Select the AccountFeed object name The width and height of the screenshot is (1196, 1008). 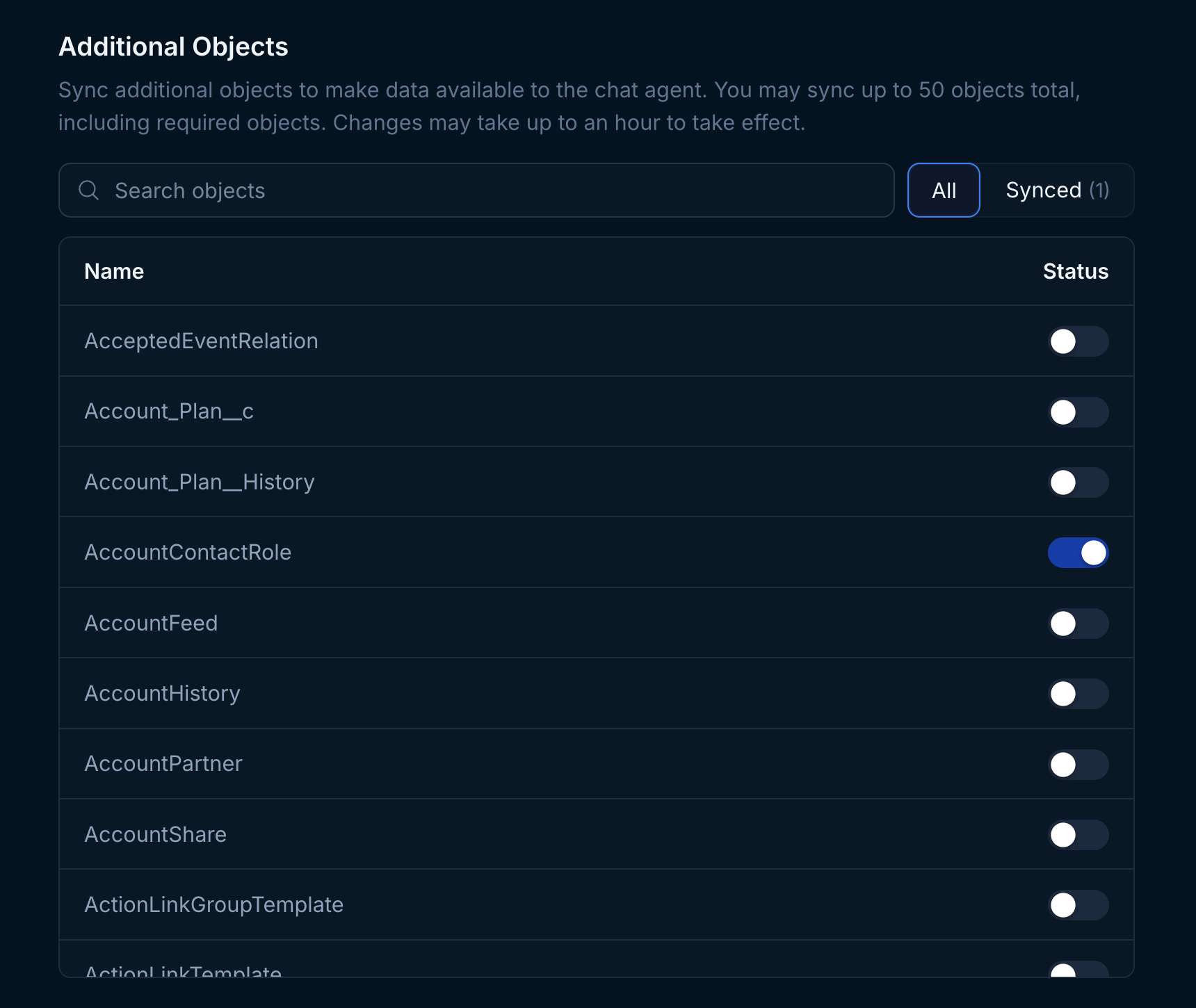[x=151, y=623]
